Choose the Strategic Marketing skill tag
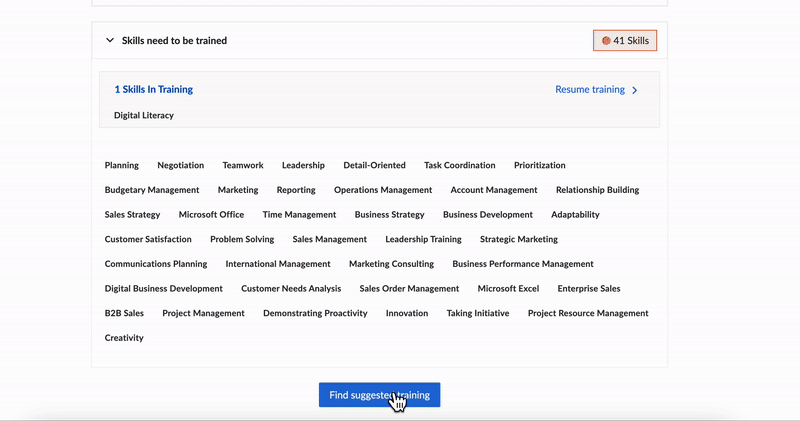This screenshot has width=800, height=421. pyautogui.click(x=518, y=239)
